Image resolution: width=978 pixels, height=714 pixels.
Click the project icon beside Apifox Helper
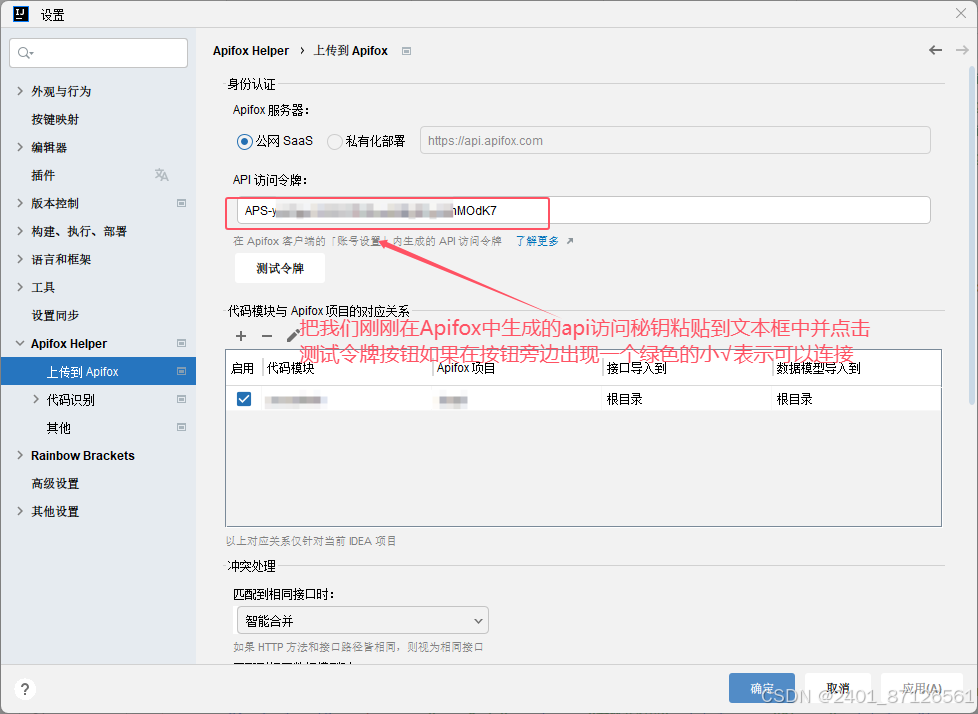pos(182,343)
